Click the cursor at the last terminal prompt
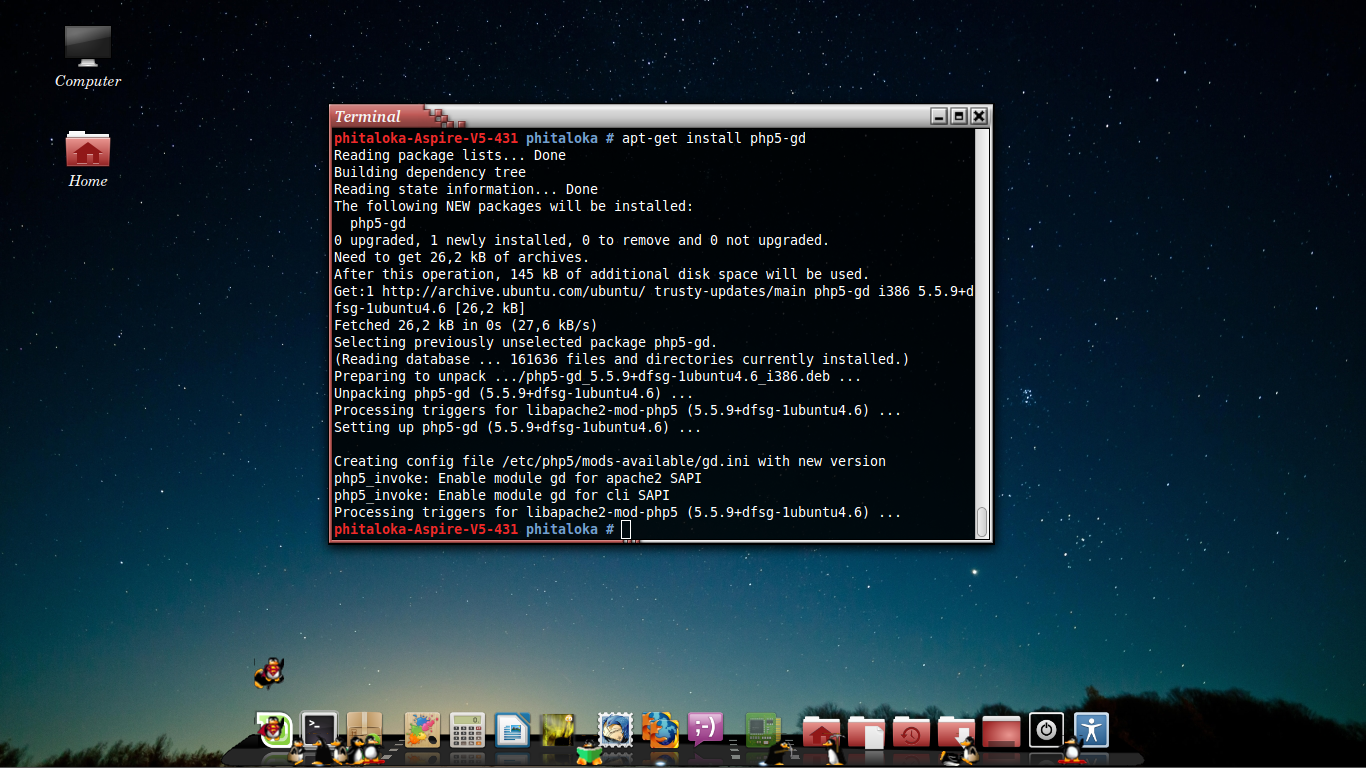This screenshot has width=1366, height=768. [x=626, y=529]
